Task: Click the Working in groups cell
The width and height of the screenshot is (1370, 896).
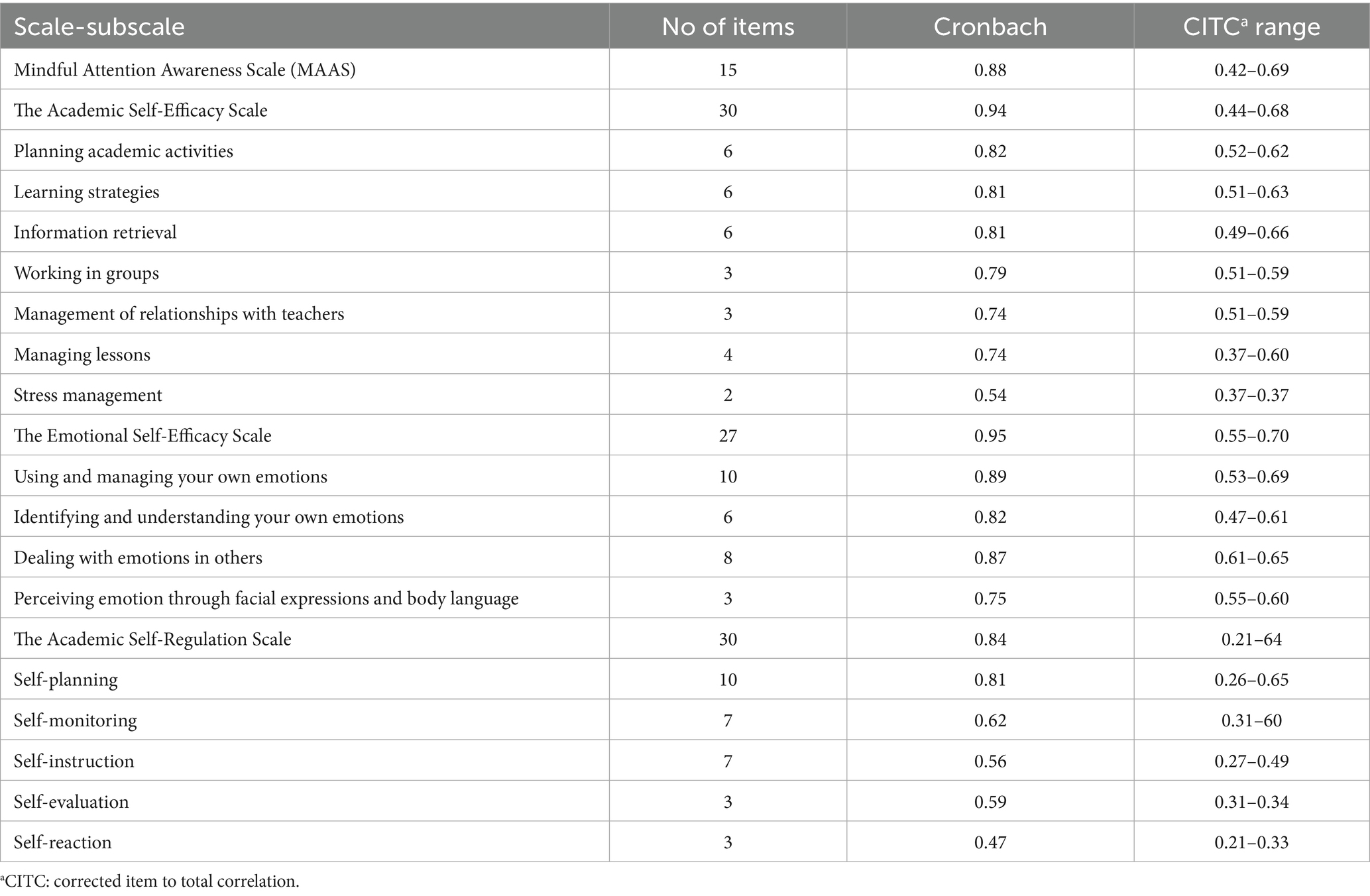Action: (x=87, y=273)
